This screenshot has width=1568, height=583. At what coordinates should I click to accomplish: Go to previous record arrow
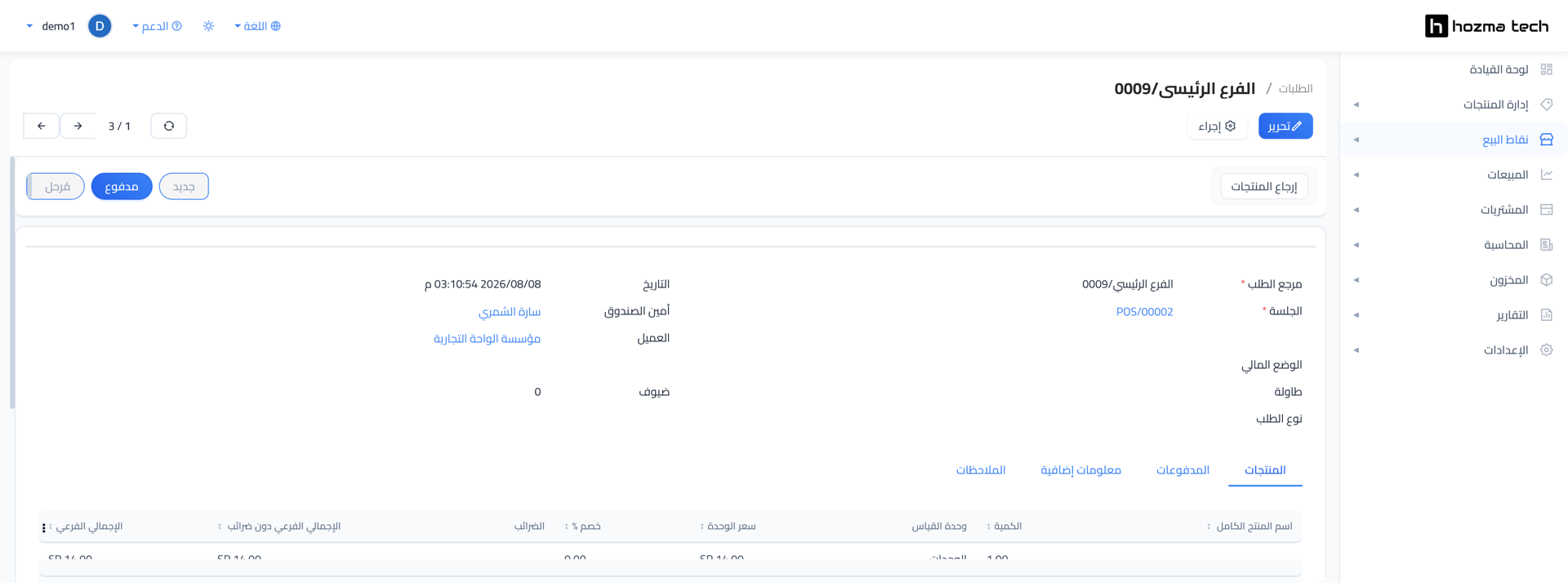pyautogui.click(x=41, y=126)
